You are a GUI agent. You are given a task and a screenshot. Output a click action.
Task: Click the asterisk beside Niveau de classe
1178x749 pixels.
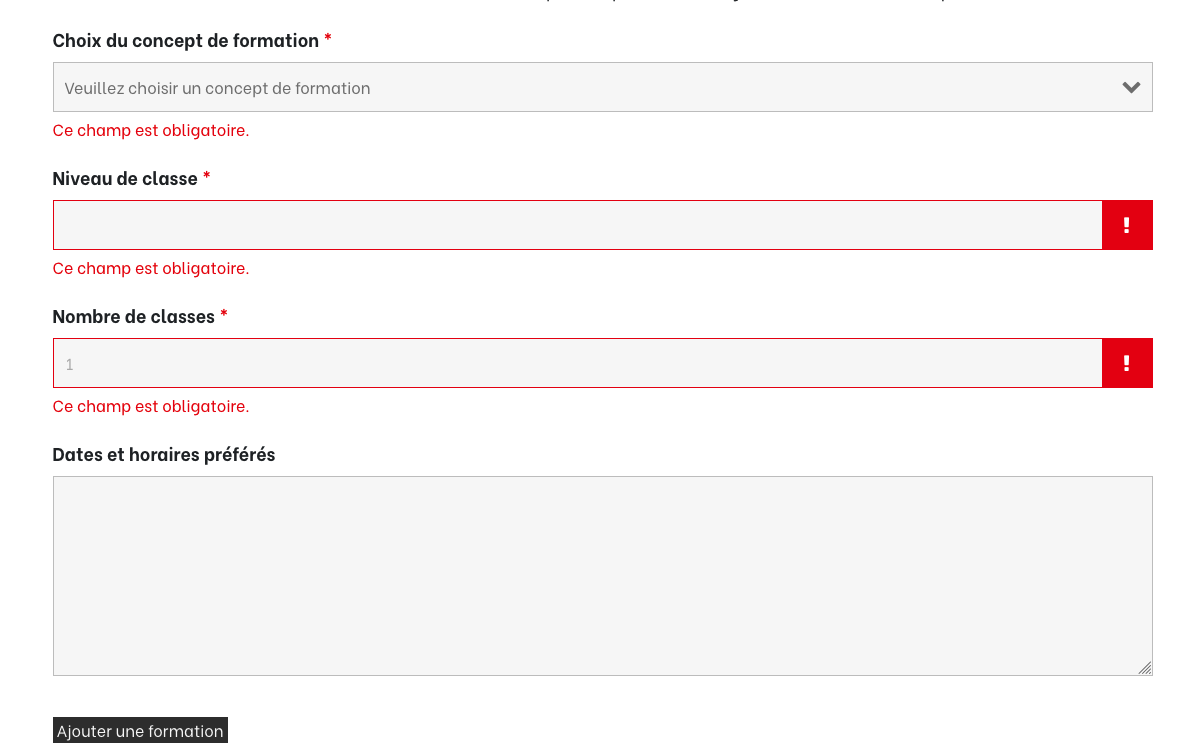pyautogui.click(x=207, y=177)
